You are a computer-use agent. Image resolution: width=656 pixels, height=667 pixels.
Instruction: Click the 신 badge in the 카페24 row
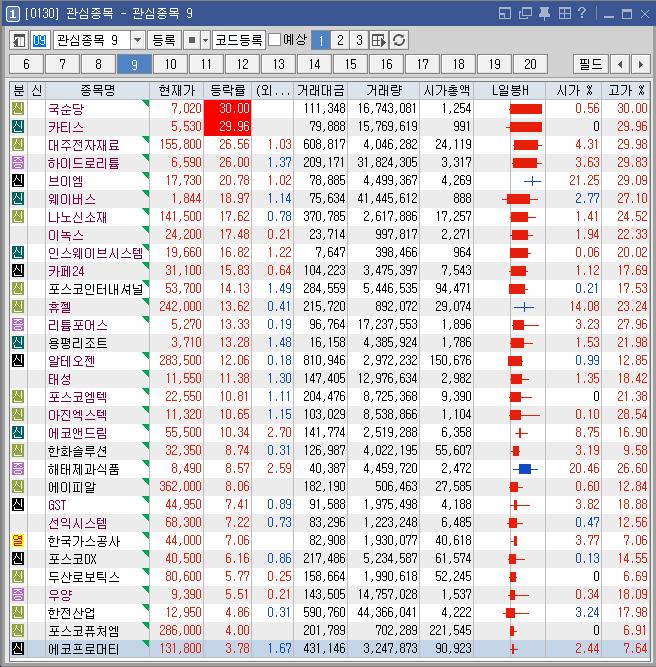(17, 271)
